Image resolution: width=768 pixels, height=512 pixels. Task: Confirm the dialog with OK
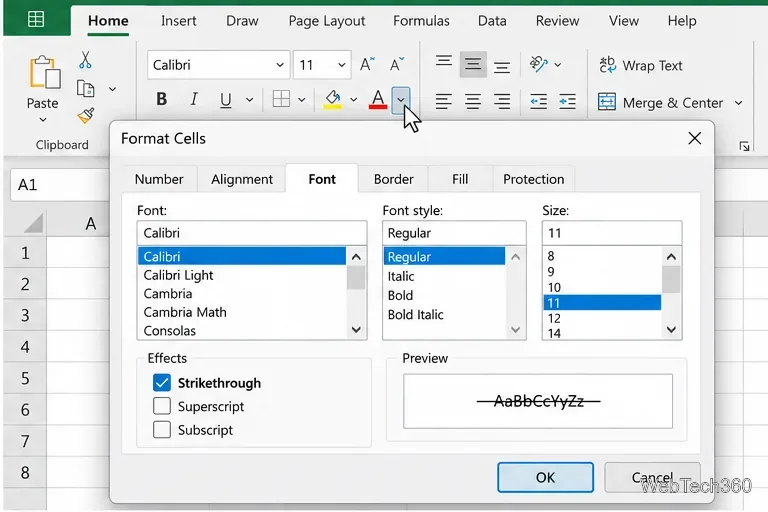545,477
